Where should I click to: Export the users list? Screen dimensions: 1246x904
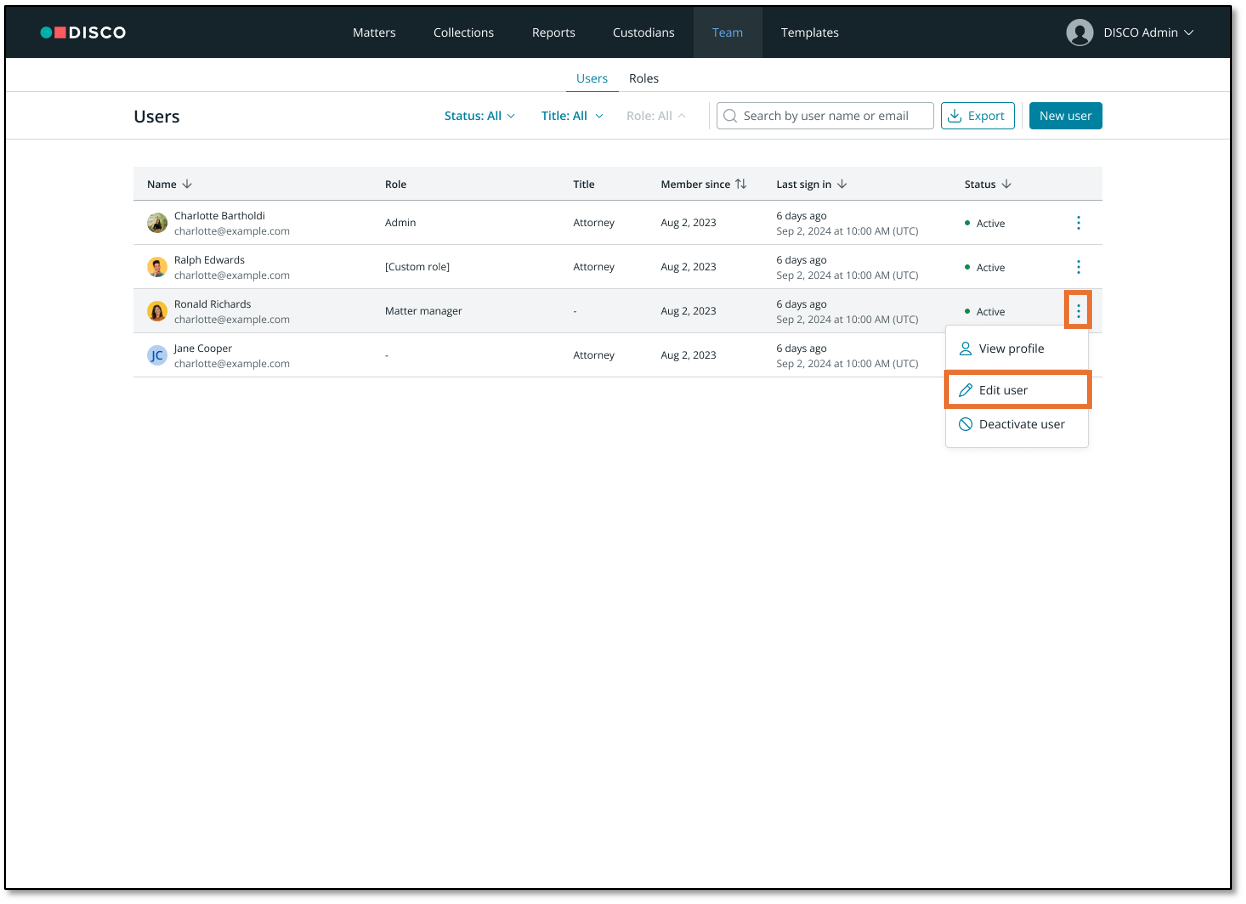(977, 116)
